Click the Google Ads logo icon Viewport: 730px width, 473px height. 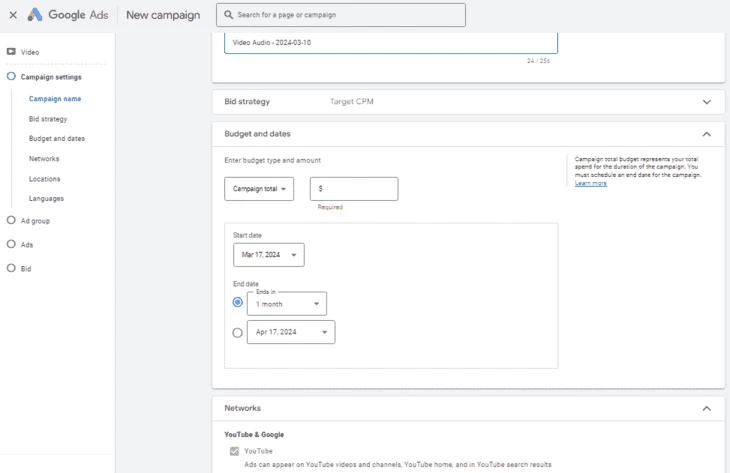tap(35, 14)
